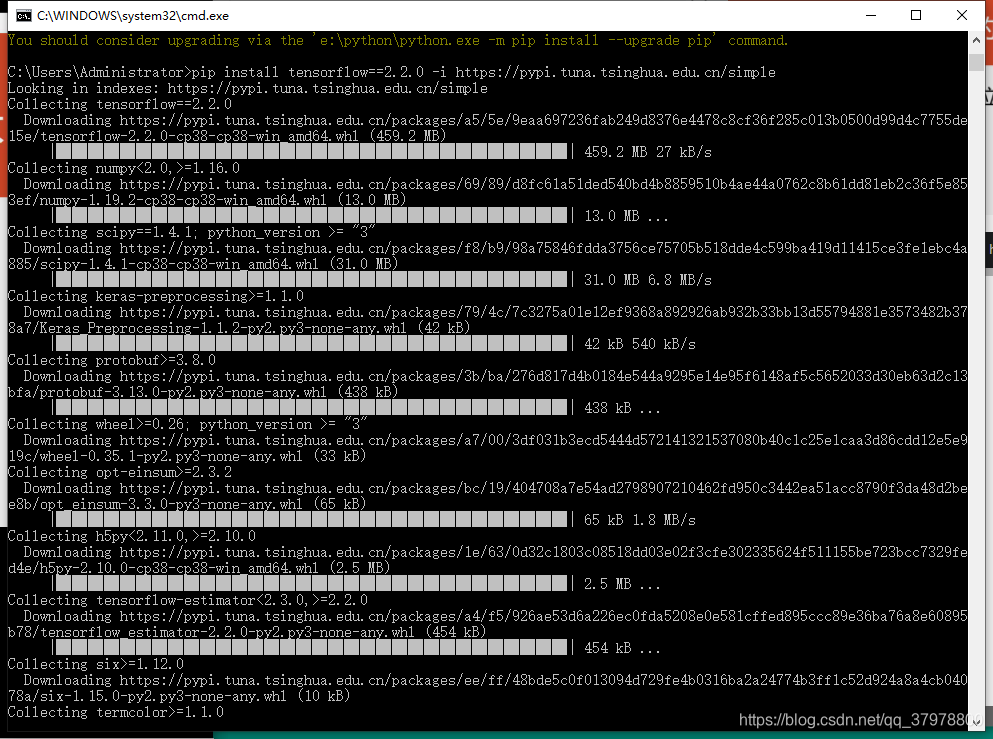
Task: Click the protobuf 438 kB progress bar
Action: coord(312,407)
